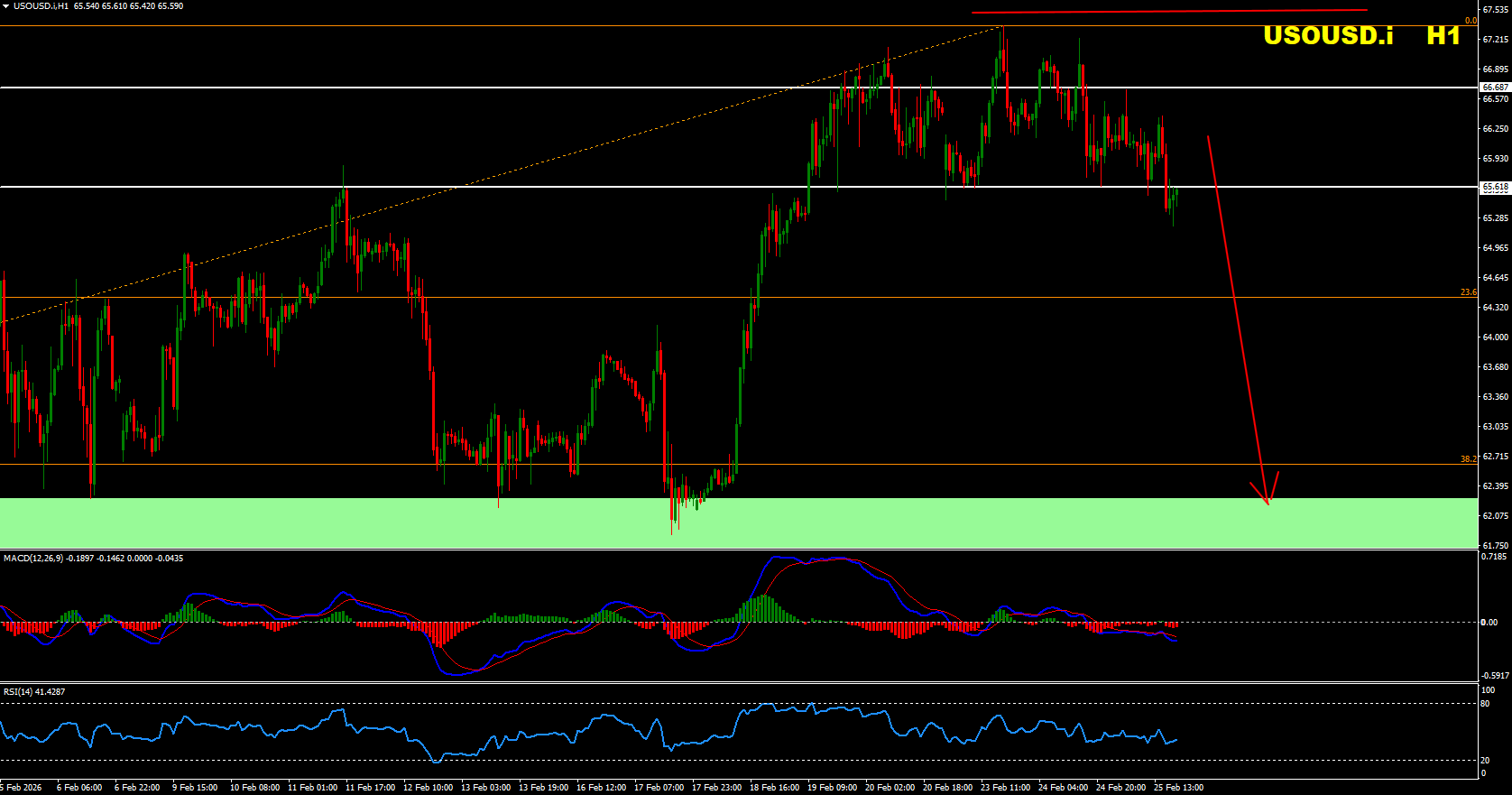Viewport: 1512px width, 795px height.
Task: Select the short red horizontal line at top
Action: click(x=1169, y=12)
